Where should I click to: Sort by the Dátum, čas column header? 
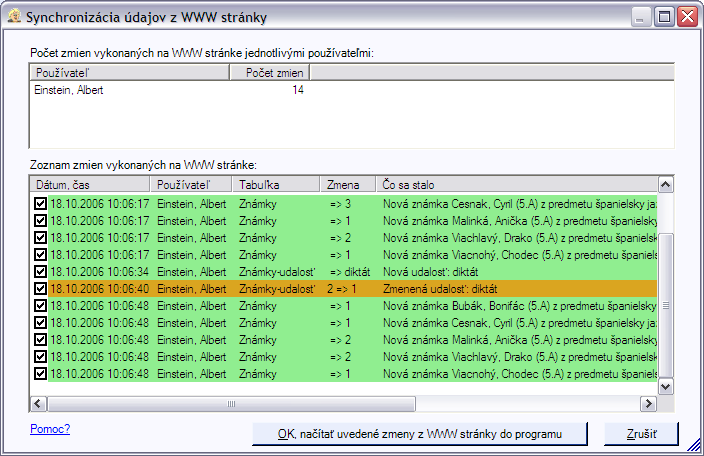point(90,184)
